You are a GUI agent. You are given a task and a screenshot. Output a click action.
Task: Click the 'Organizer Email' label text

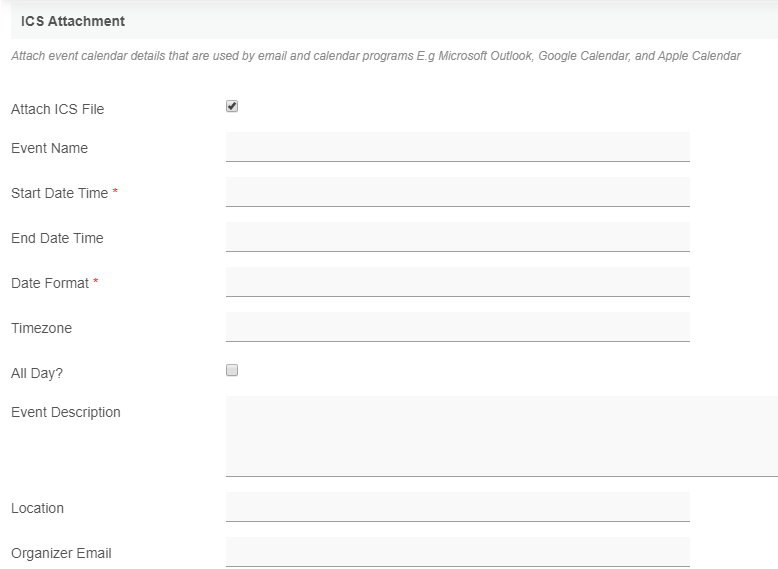coord(61,553)
